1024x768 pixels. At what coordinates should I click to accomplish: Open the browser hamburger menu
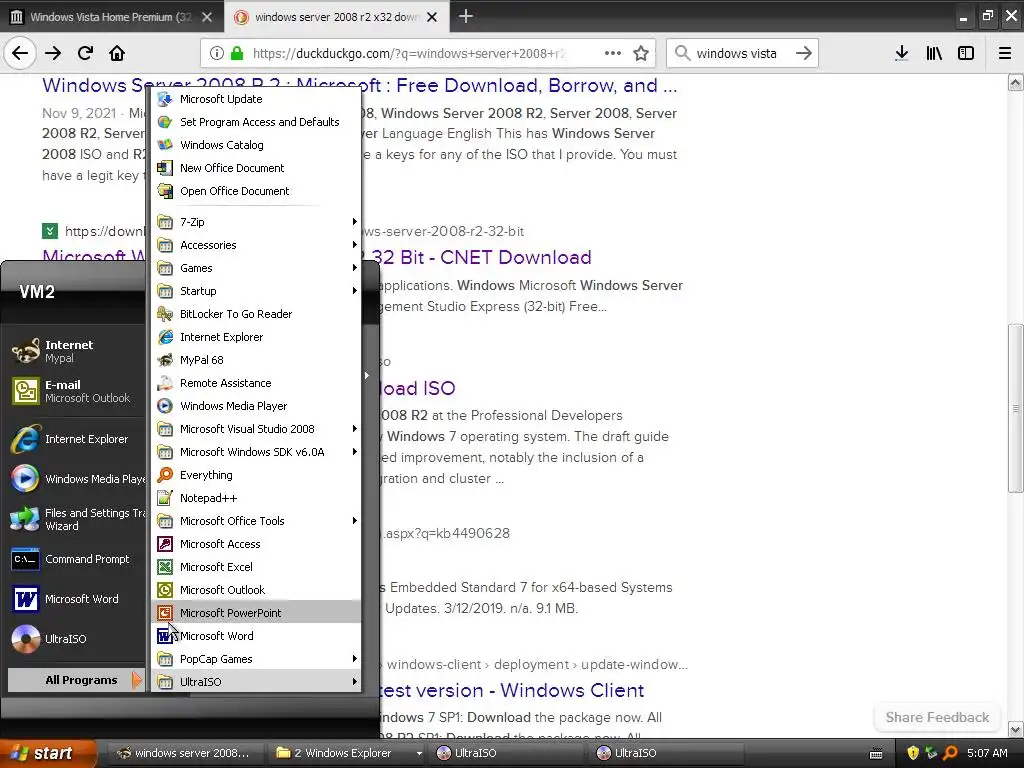click(1005, 53)
